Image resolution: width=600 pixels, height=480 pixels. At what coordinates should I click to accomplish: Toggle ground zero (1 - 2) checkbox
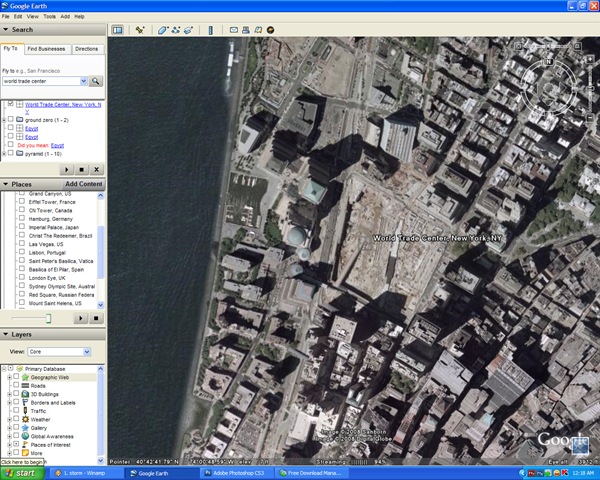[11, 119]
